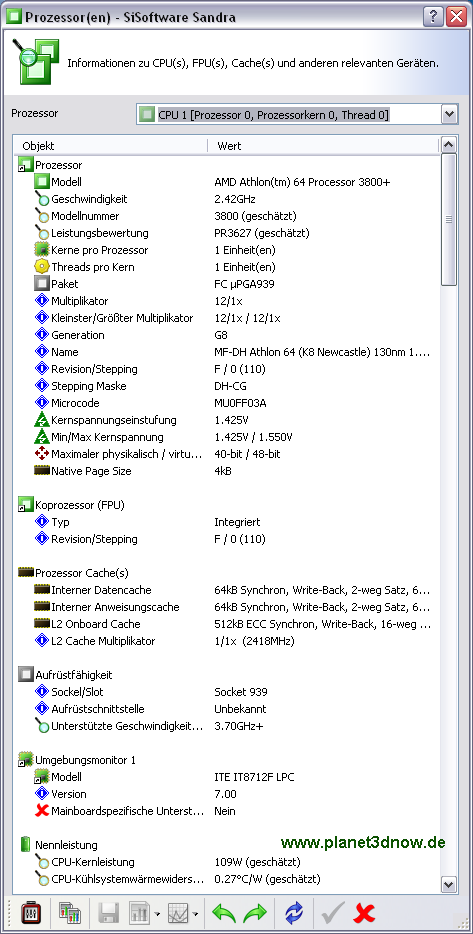Click the red options panel icon

(29, 913)
